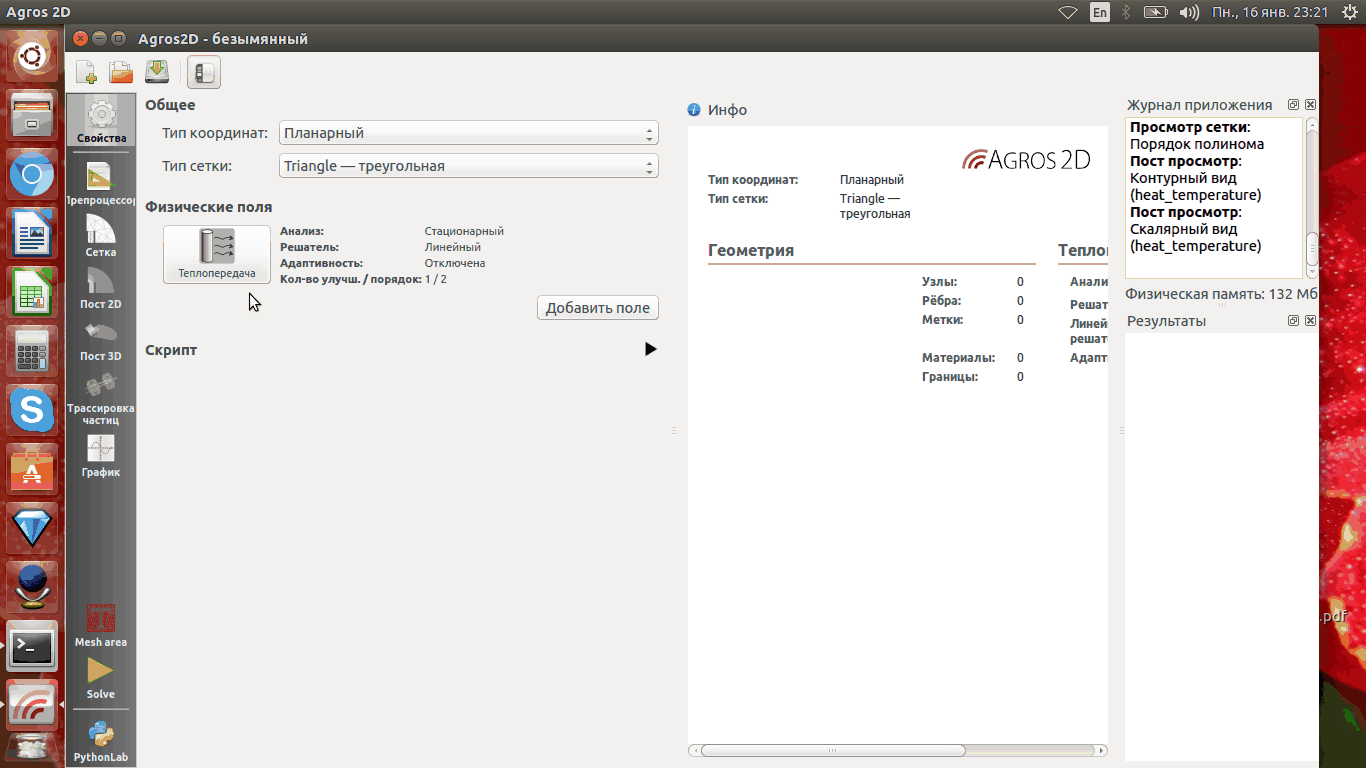This screenshot has height=768, width=1366.
Task: Run Mesh area from the sidebar
Action: coord(101,625)
